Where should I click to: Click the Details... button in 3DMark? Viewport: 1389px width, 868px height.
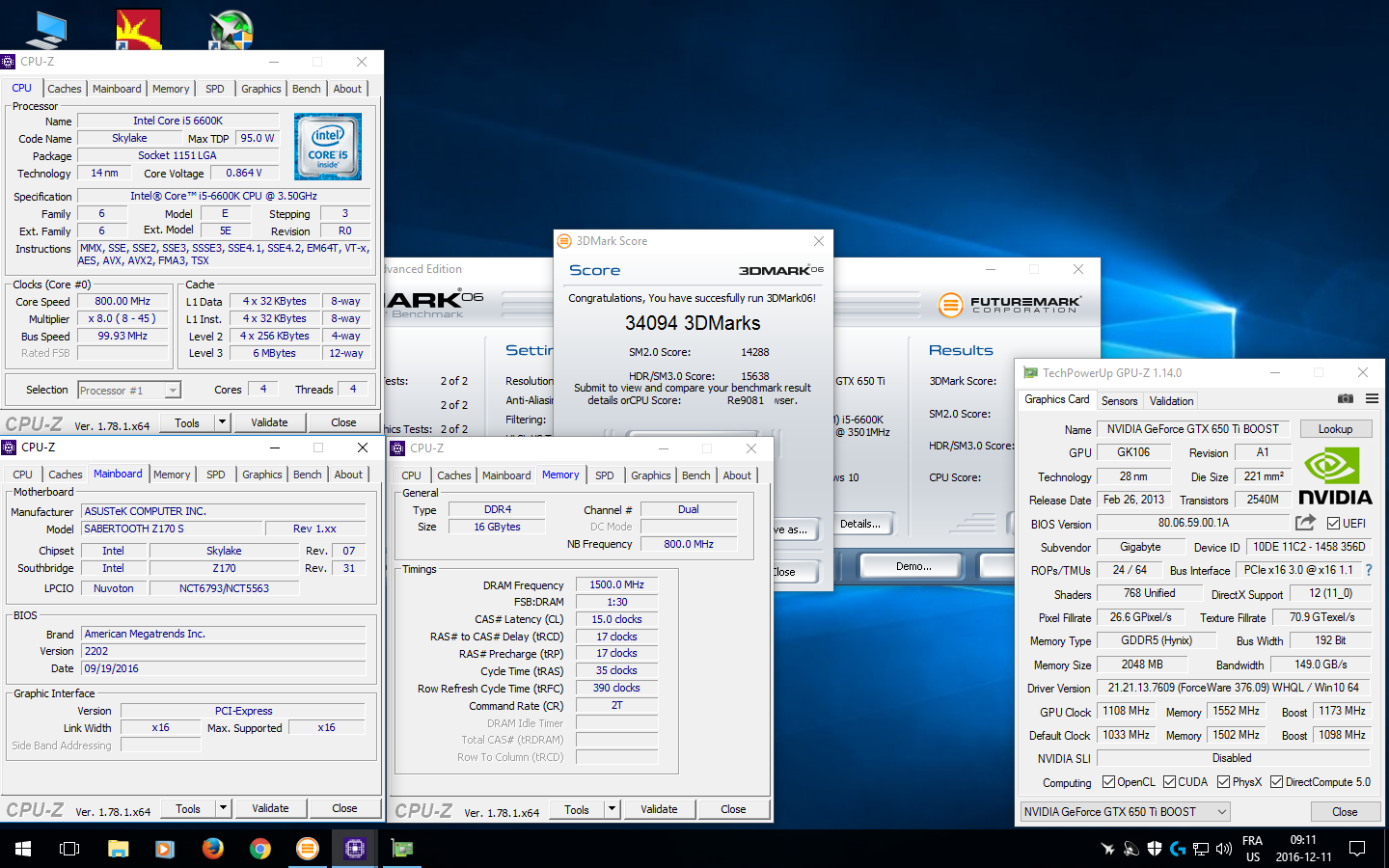860,524
